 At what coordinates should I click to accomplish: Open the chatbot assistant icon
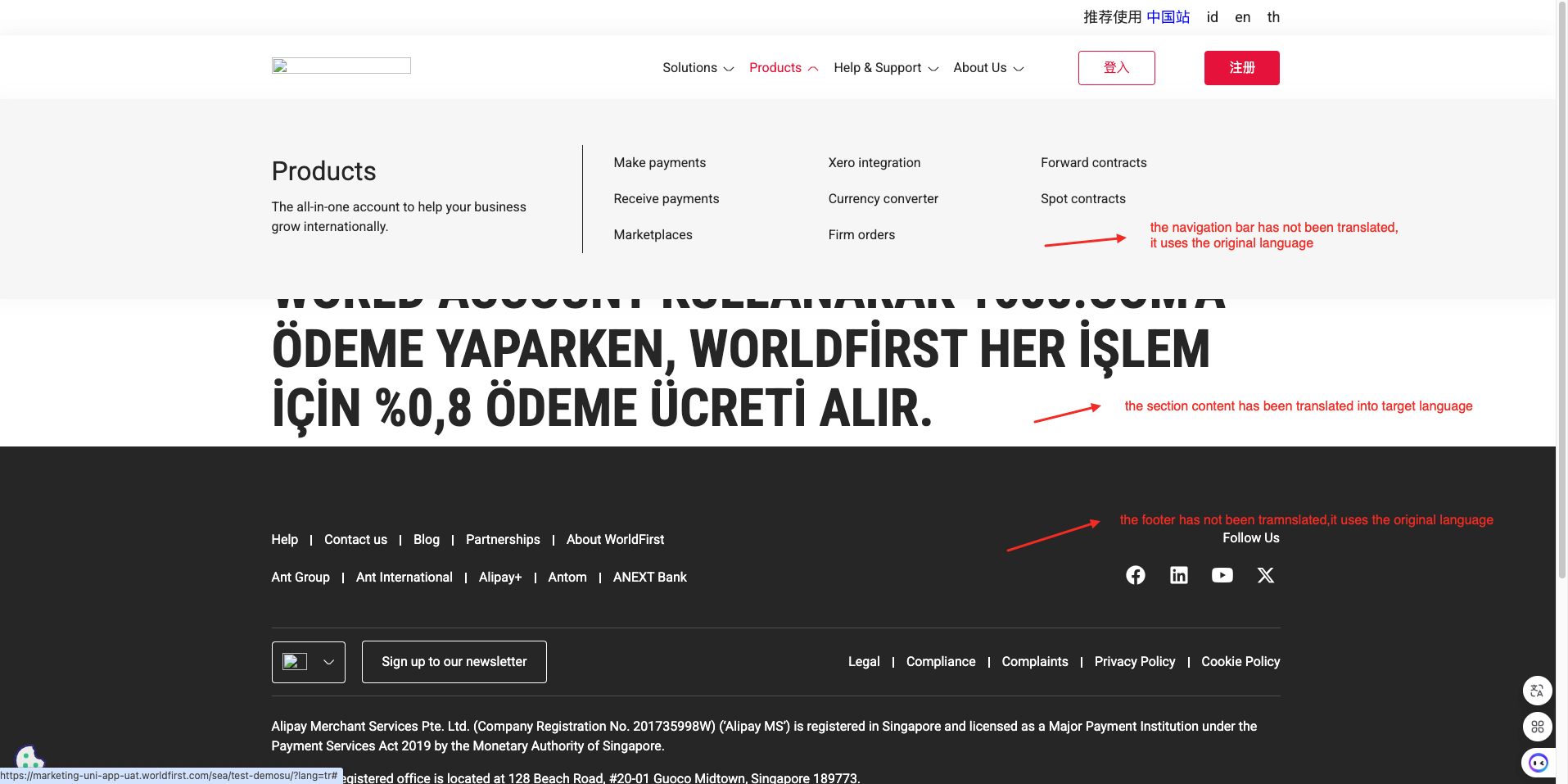tap(1538, 763)
